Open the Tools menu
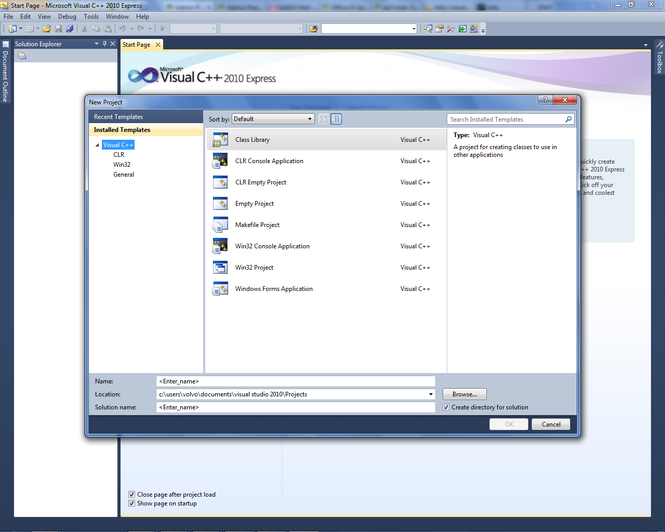This screenshot has height=532, width=665. [91, 17]
